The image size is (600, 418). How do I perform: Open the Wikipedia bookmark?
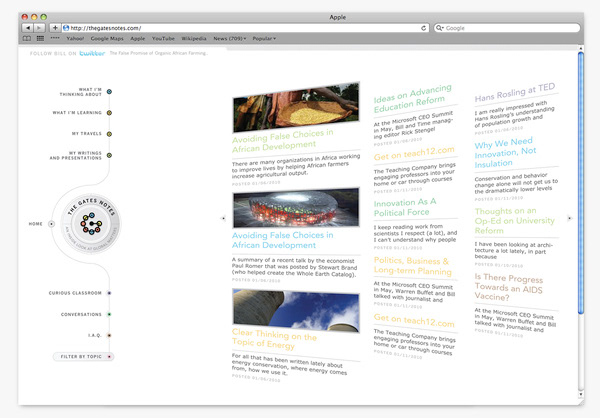[x=194, y=38]
